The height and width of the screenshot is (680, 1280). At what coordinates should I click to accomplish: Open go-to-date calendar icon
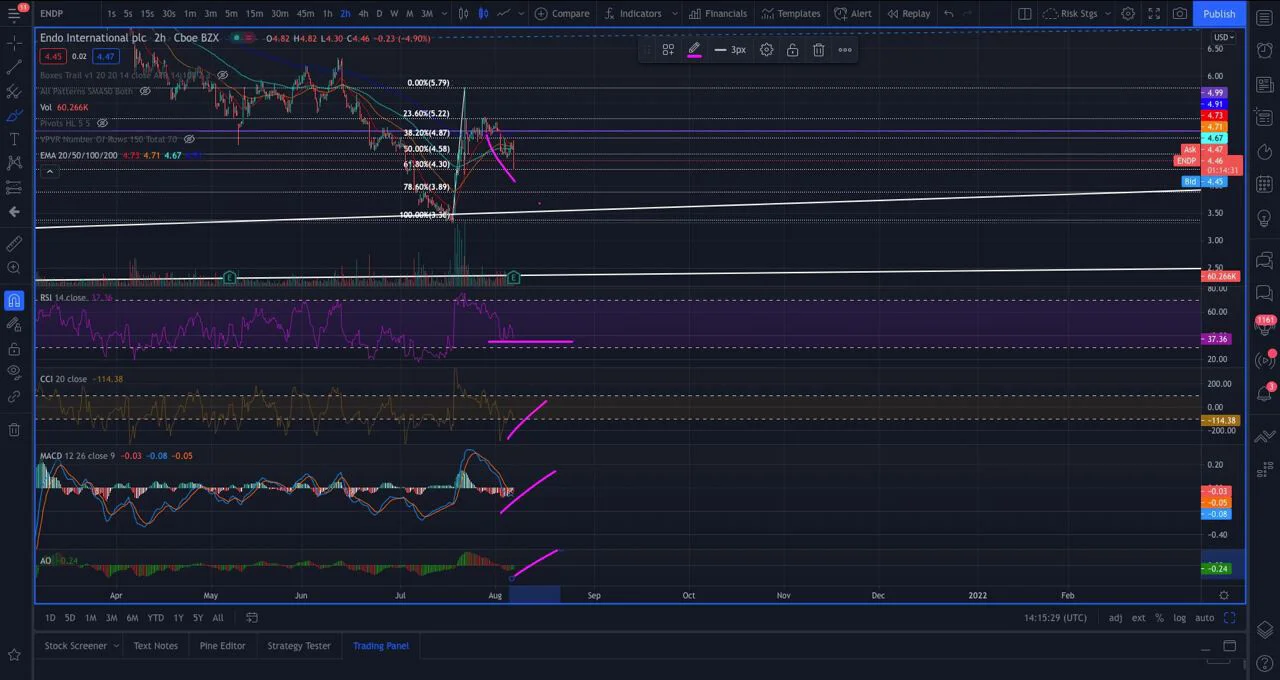[x=252, y=618]
